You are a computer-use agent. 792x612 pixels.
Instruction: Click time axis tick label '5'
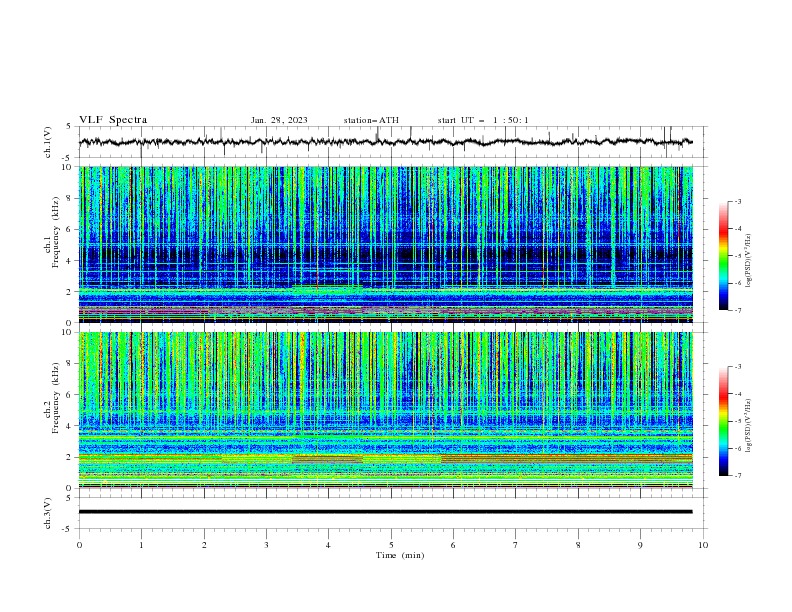391,545
